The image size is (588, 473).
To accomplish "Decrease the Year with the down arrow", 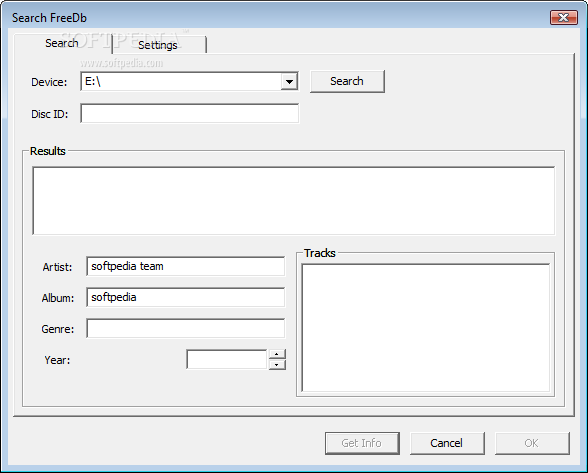I will [x=277, y=365].
